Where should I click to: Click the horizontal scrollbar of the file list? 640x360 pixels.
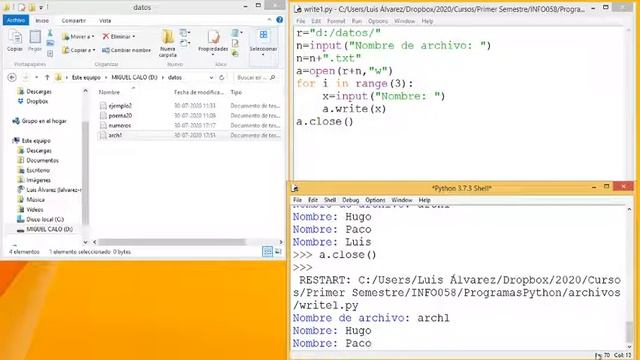pos(171,242)
